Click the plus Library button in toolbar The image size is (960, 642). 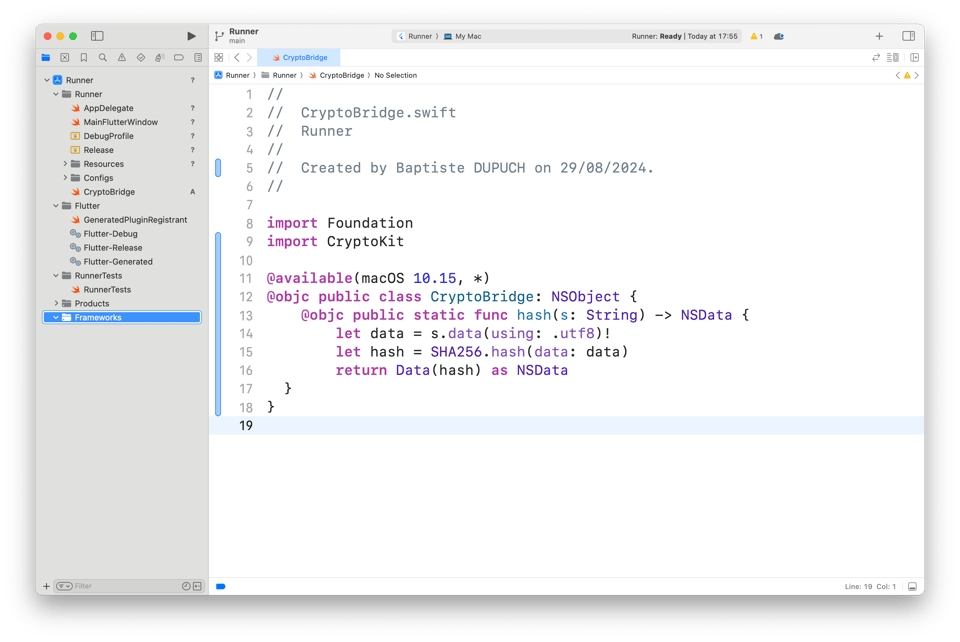click(879, 36)
